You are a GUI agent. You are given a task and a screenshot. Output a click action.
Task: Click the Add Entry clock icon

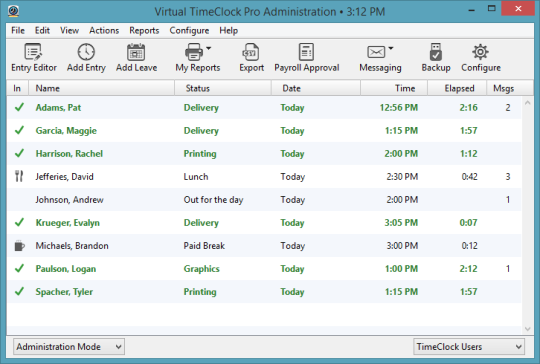86,52
